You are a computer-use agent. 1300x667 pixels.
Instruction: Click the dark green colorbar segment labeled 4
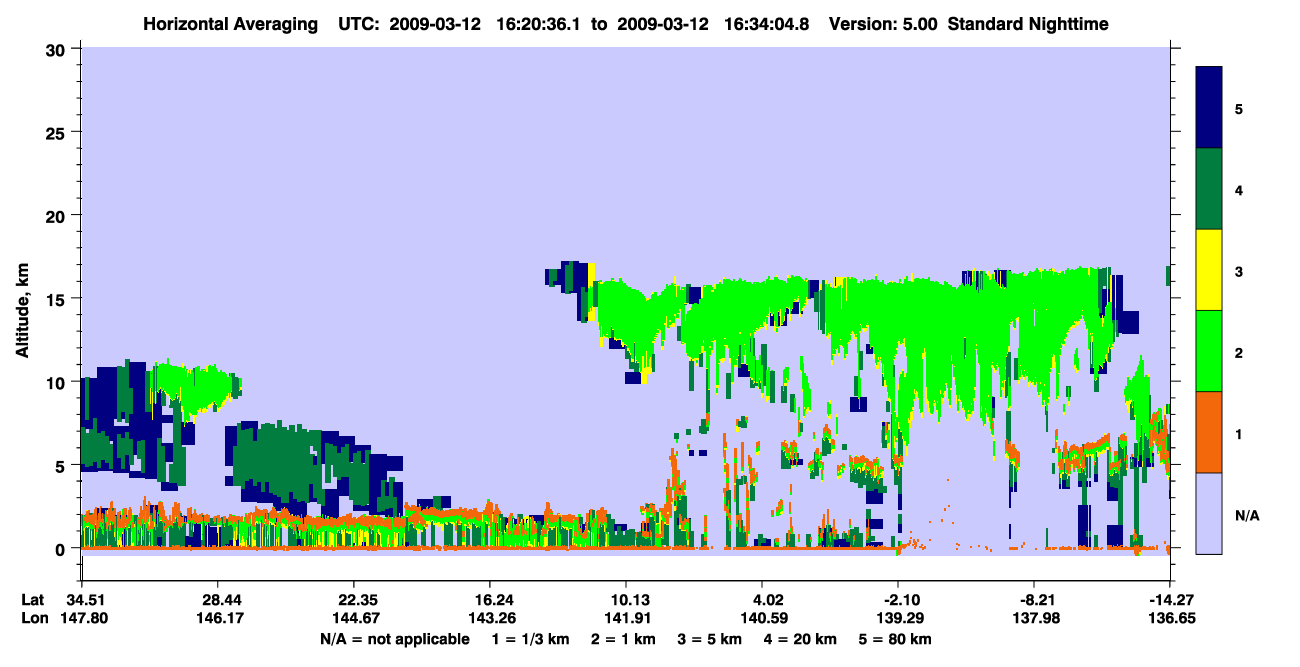pos(1209,189)
